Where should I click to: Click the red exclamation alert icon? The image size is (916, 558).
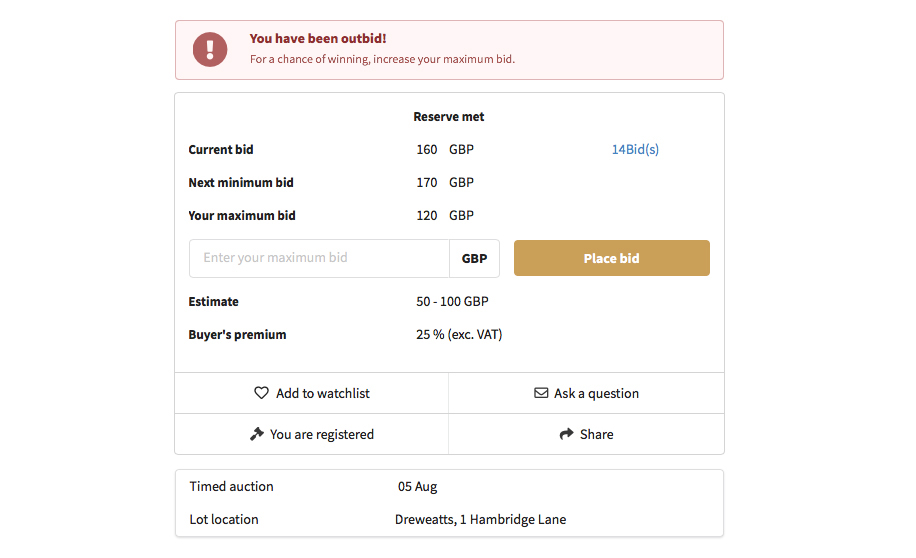(210, 49)
